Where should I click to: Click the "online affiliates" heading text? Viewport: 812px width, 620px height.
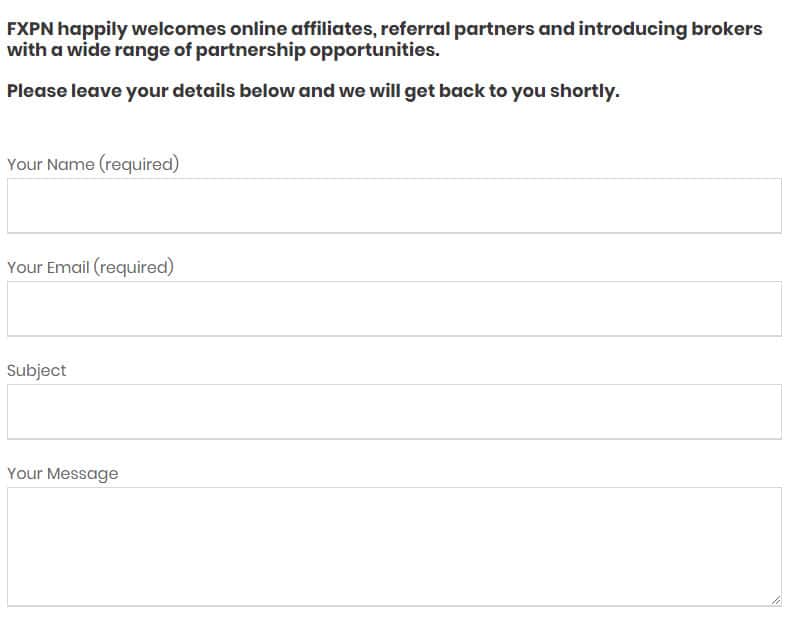[308, 29]
